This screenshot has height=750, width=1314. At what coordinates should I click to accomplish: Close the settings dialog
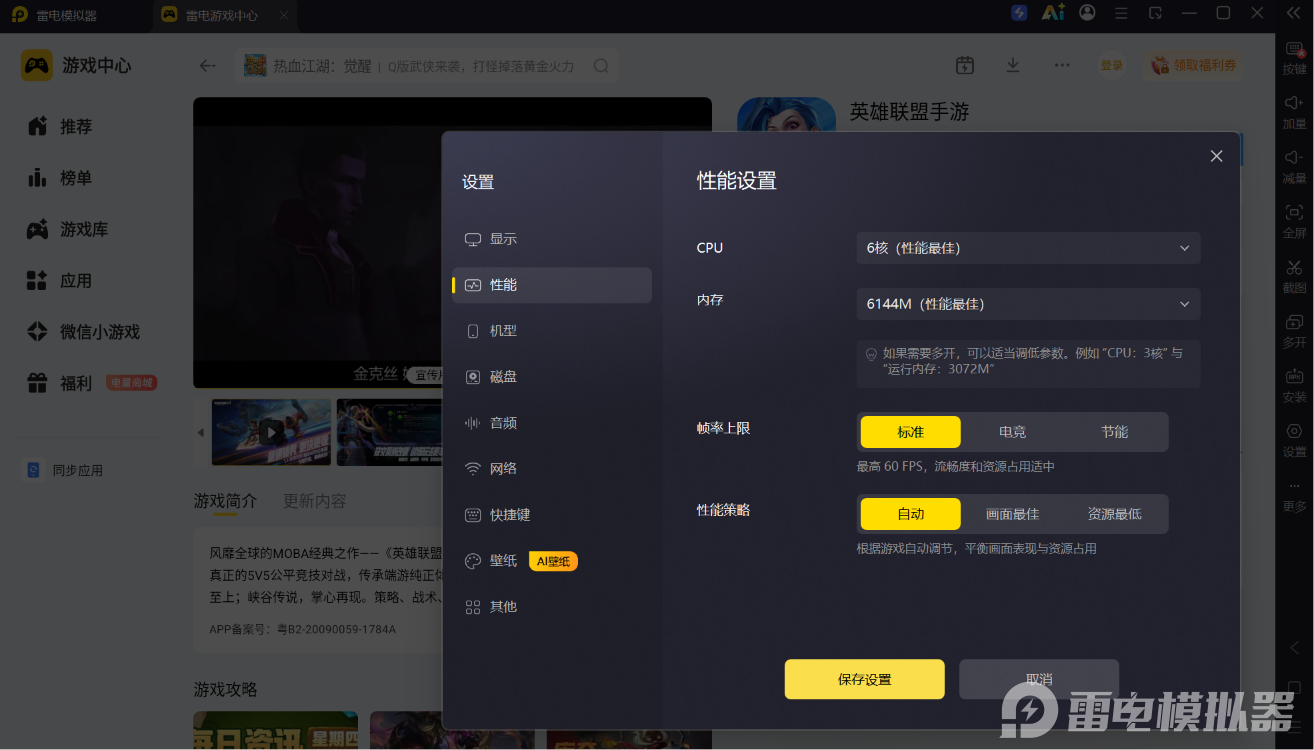click(1216, 156)
